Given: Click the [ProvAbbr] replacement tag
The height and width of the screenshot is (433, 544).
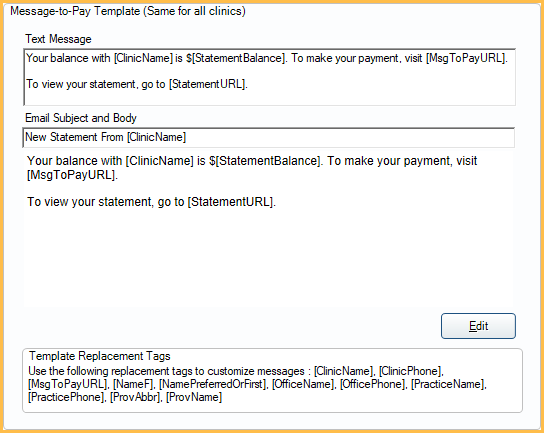Looking at the screenshot, I should (x=135, y=397).
